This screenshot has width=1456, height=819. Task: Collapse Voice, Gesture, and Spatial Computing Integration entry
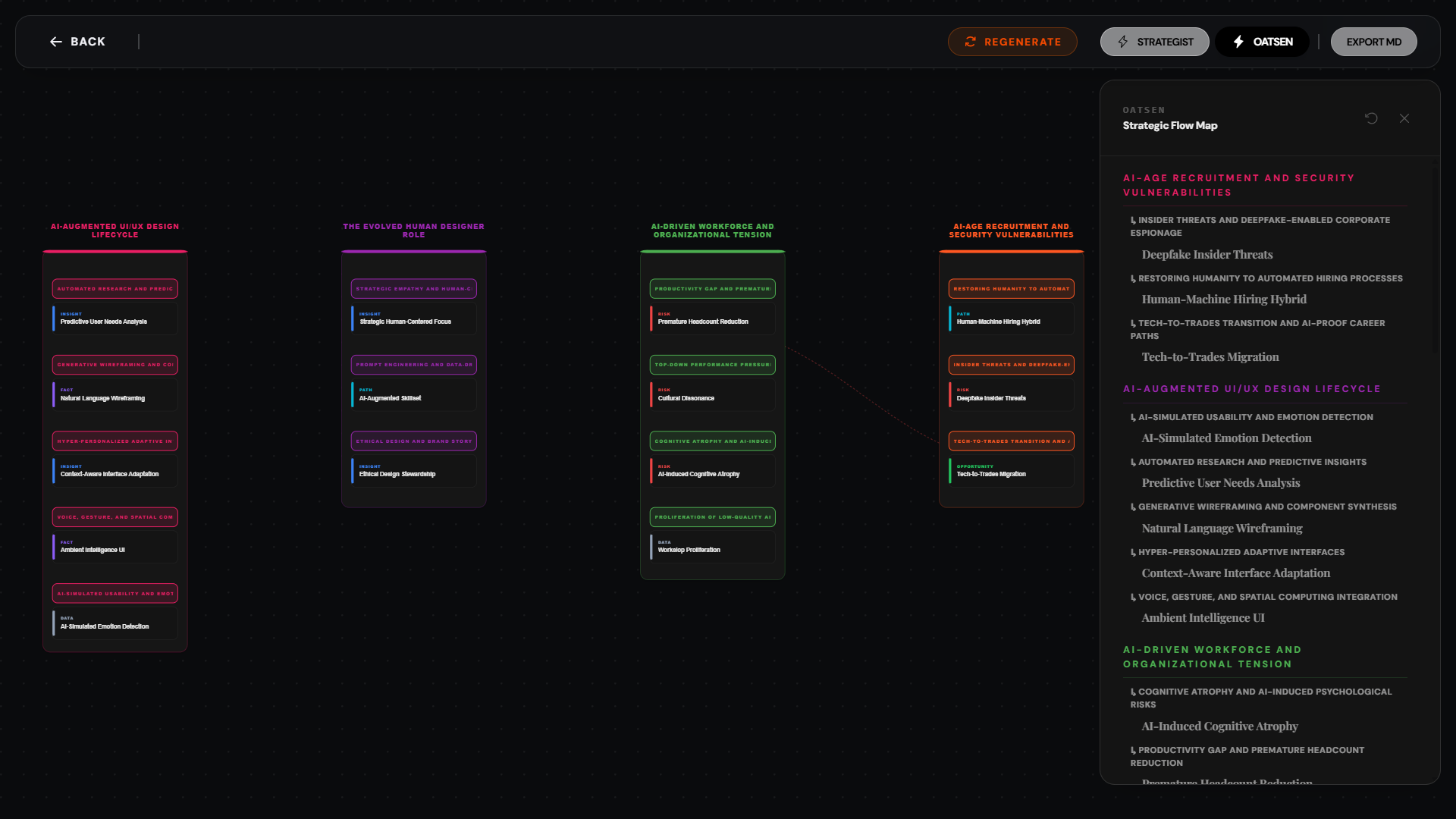pos(1266,597)
